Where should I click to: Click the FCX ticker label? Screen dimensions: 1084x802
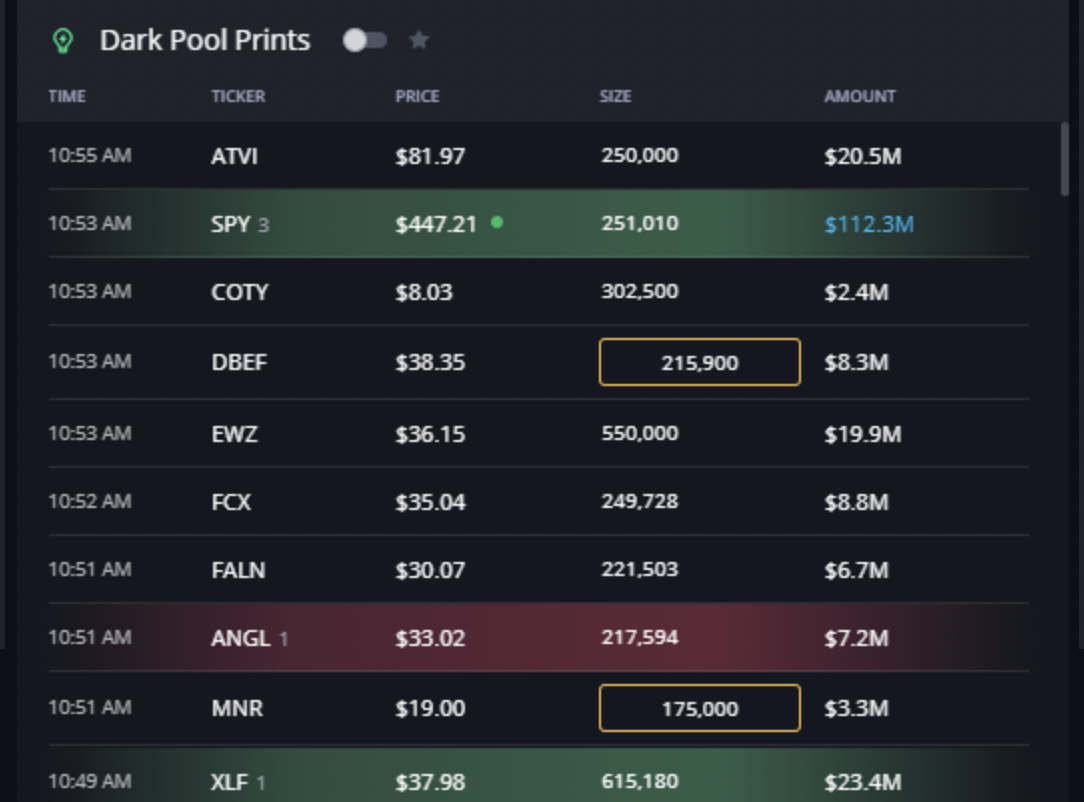click(x=233, y=500)
